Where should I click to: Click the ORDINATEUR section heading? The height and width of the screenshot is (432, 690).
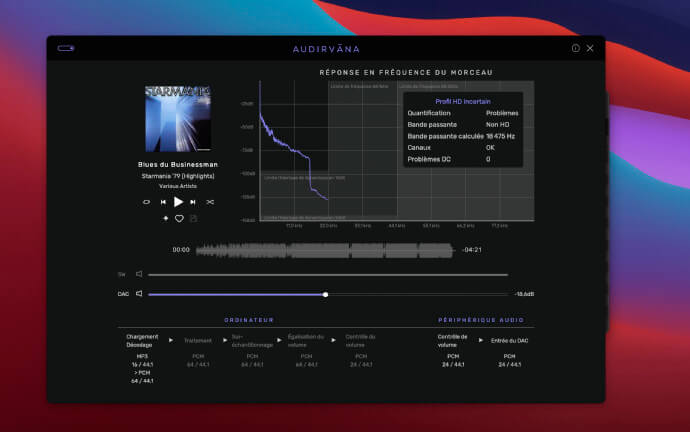[x=249, y=320]
